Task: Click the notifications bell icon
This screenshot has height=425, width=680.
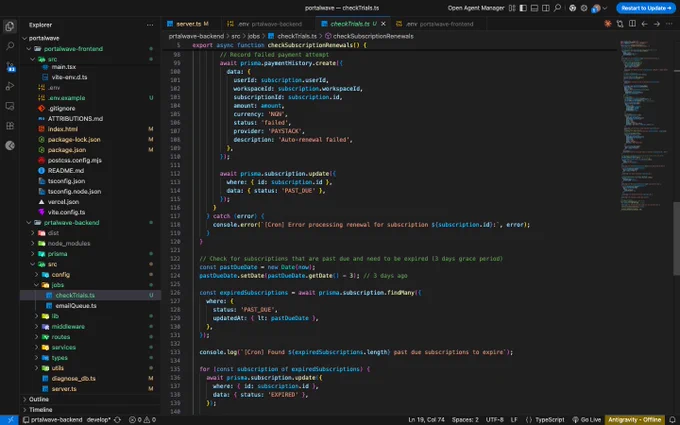Action: (x=673, y=420)
